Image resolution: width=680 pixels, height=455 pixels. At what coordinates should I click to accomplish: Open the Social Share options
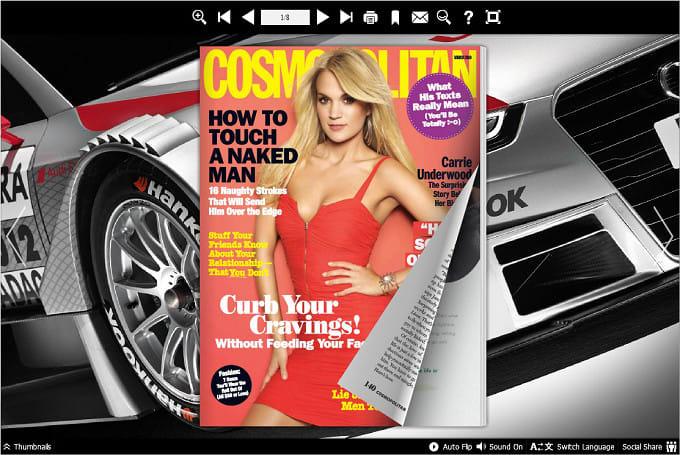click(x=649, y=447)
